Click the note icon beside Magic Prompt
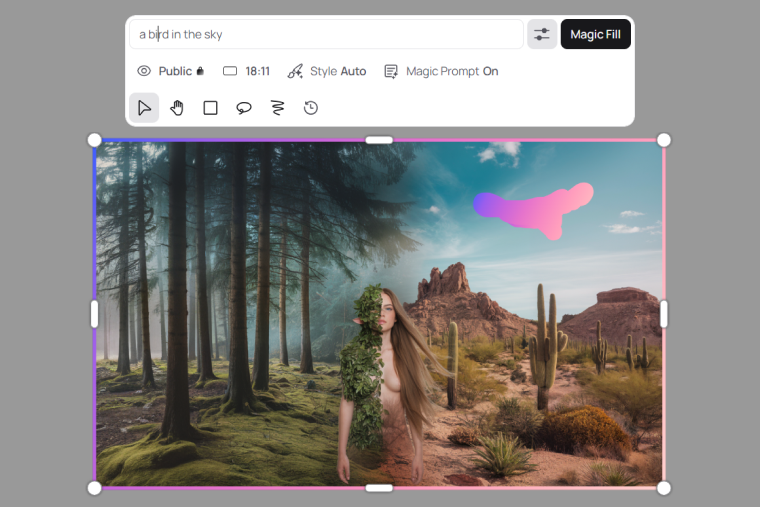The image size is (760, 507). tap(391, 71)
